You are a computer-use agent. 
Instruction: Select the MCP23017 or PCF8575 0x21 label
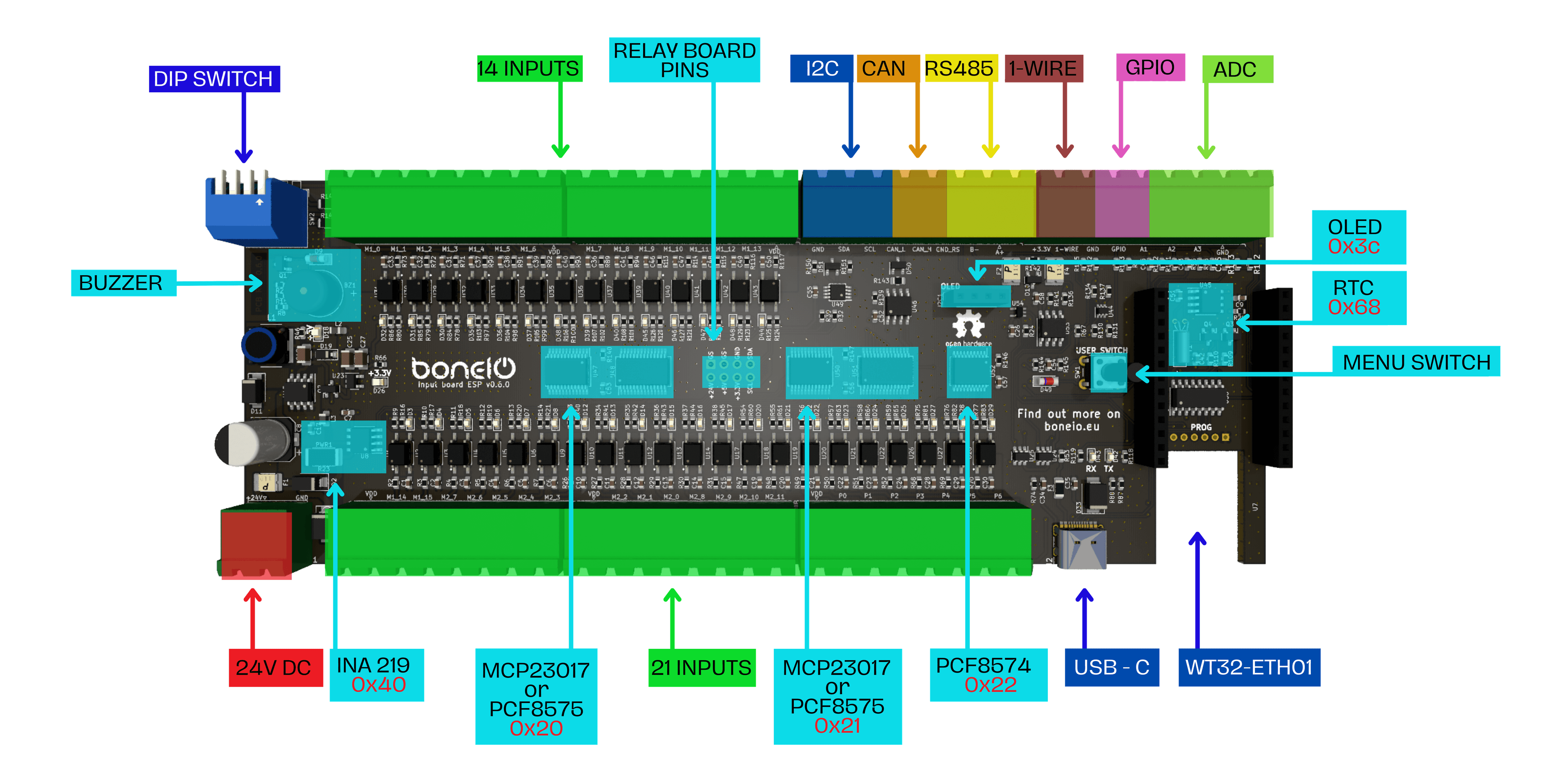(837, 696)
